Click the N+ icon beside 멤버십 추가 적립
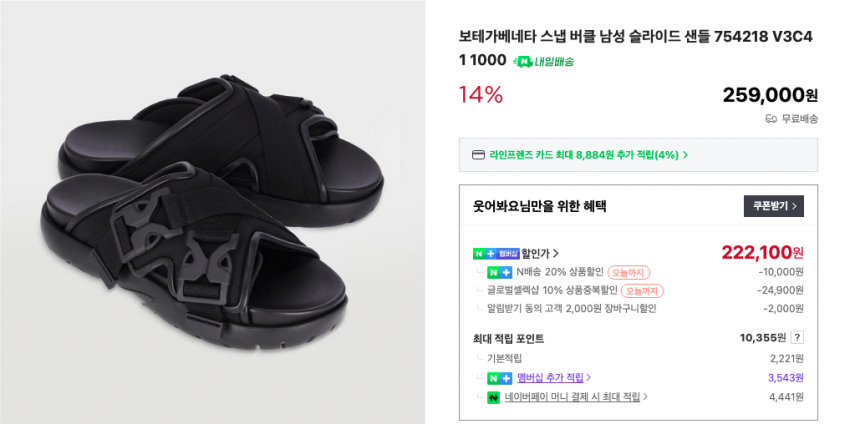The image size is (850, 424). (499, 378)
